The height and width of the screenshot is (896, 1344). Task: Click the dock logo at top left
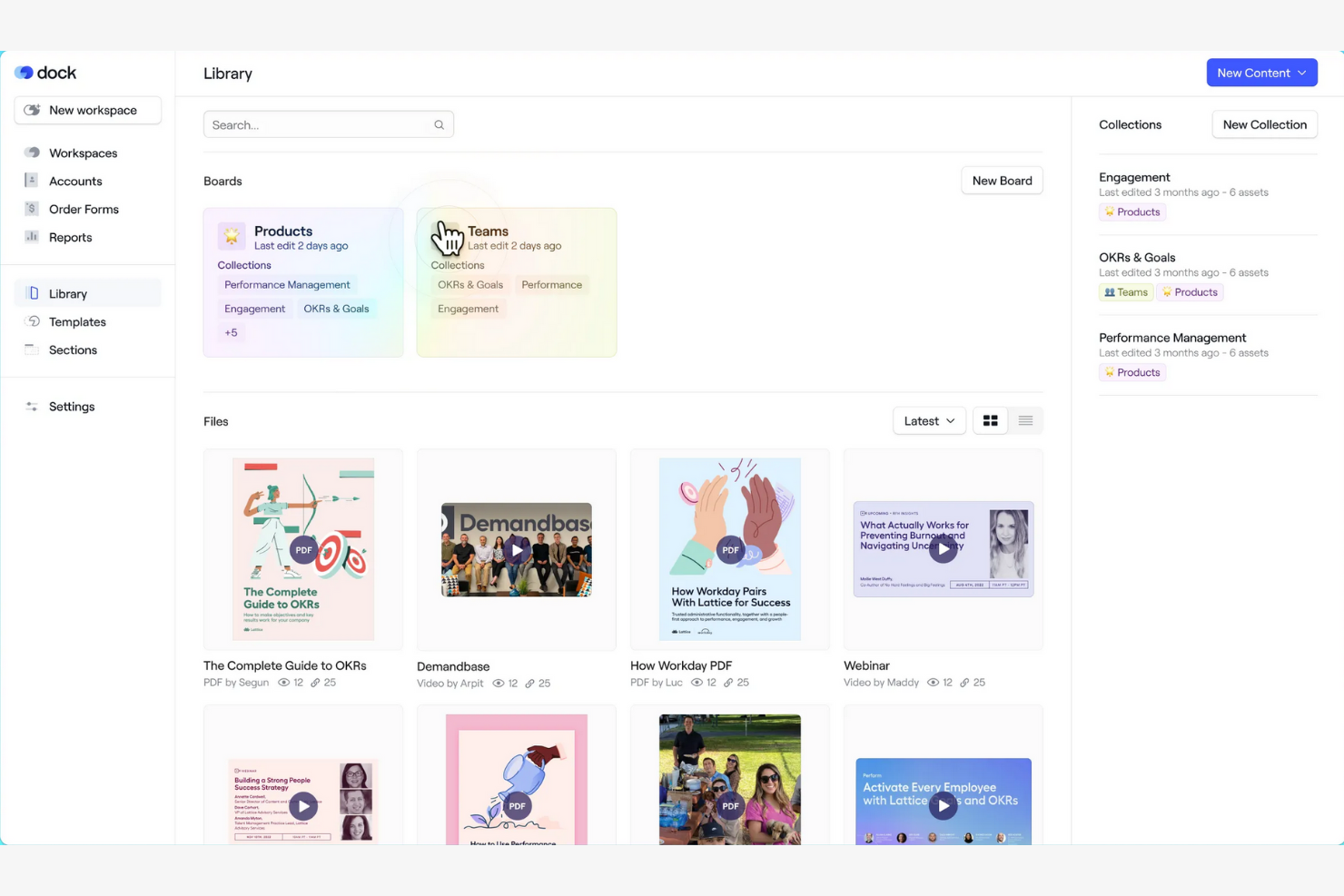tap(45, 72)
